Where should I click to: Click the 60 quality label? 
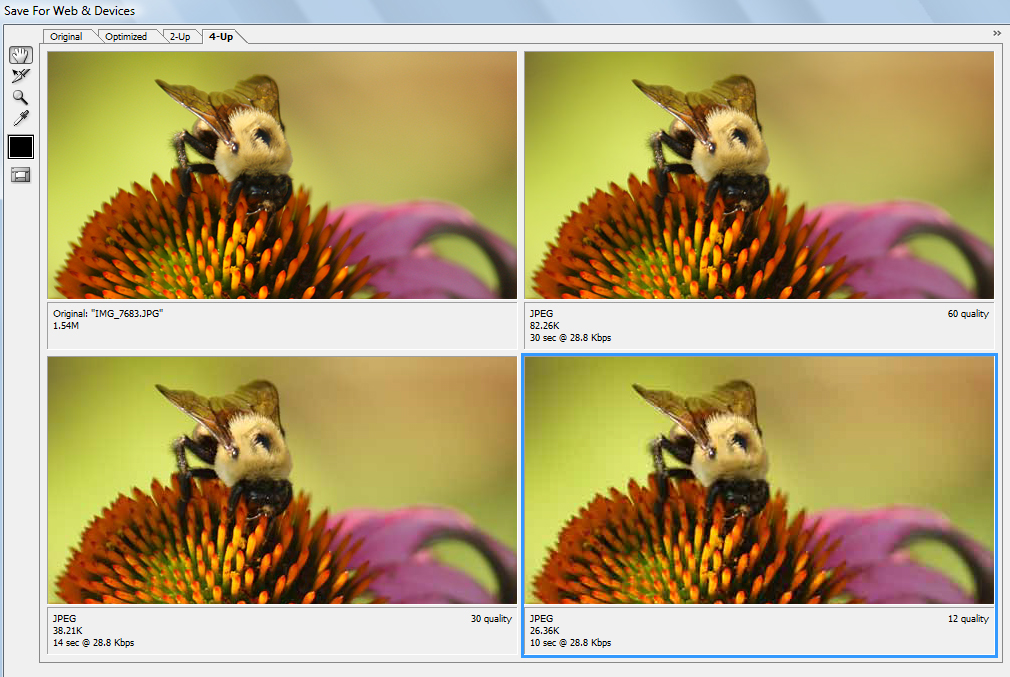[x=967, y=314]
